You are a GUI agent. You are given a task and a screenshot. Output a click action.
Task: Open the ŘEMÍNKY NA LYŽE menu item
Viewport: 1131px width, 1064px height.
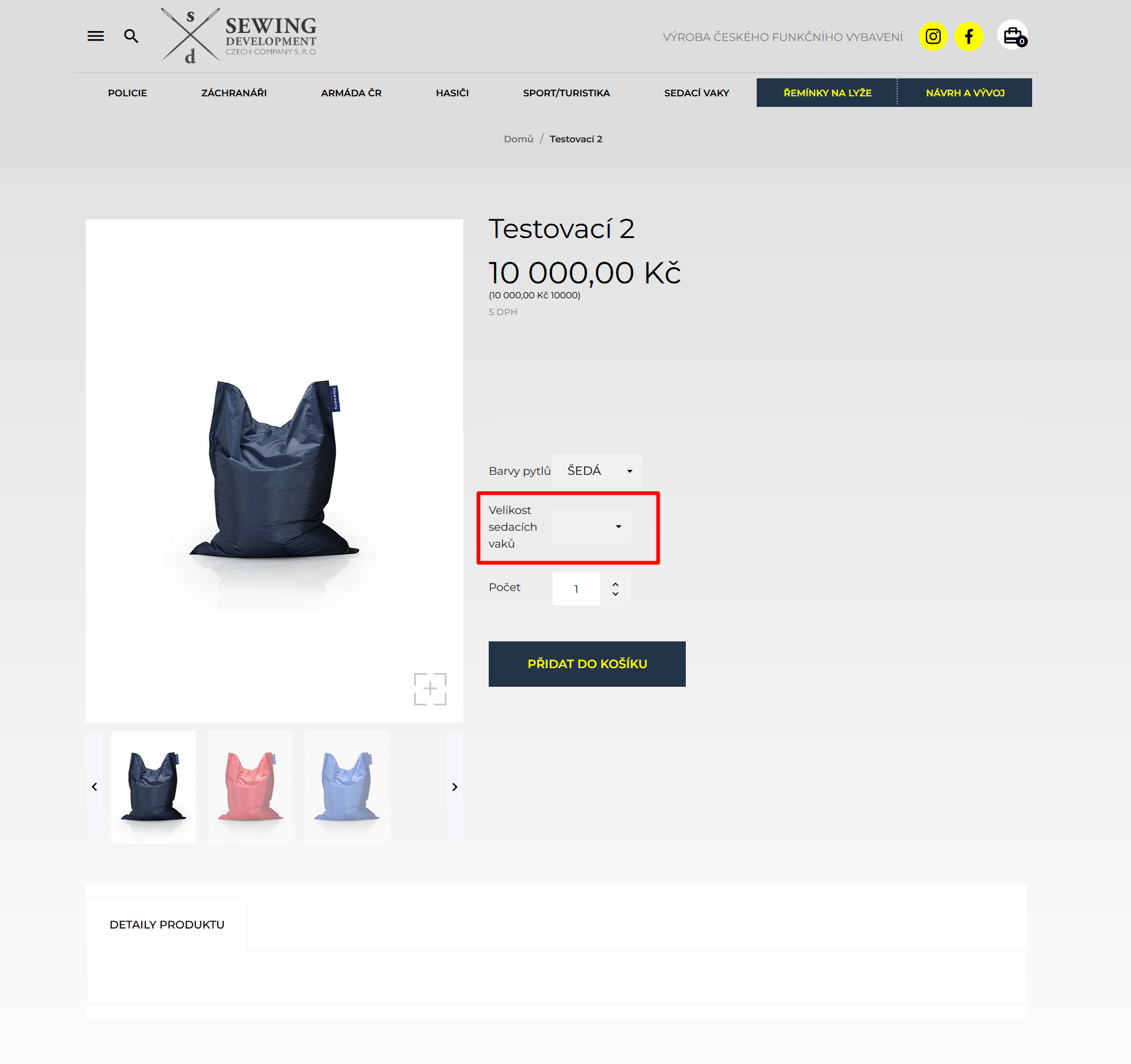click(827, 93)
